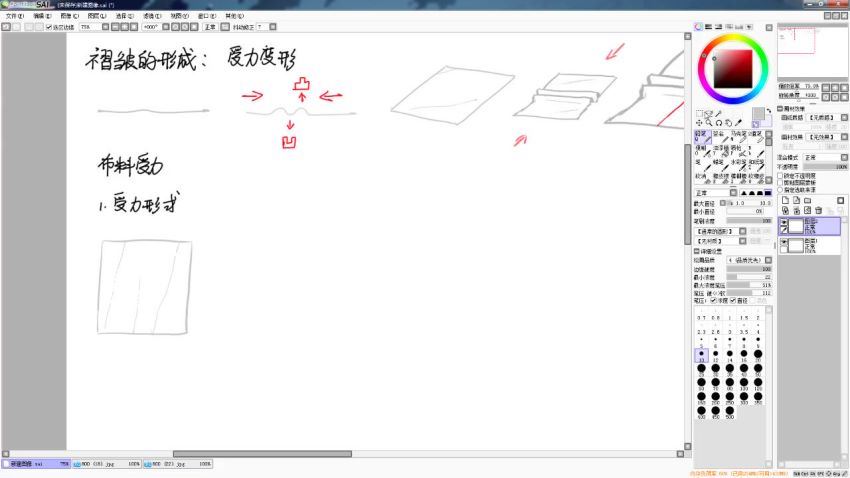
Task: Toggle pen pressure diameter (直径) checkbox
Action: click(x=733, y=300)
